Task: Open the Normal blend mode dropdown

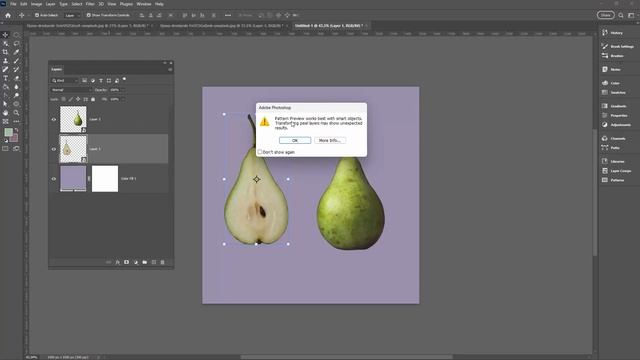Action: pyautogui.click(x=70, y=90)
